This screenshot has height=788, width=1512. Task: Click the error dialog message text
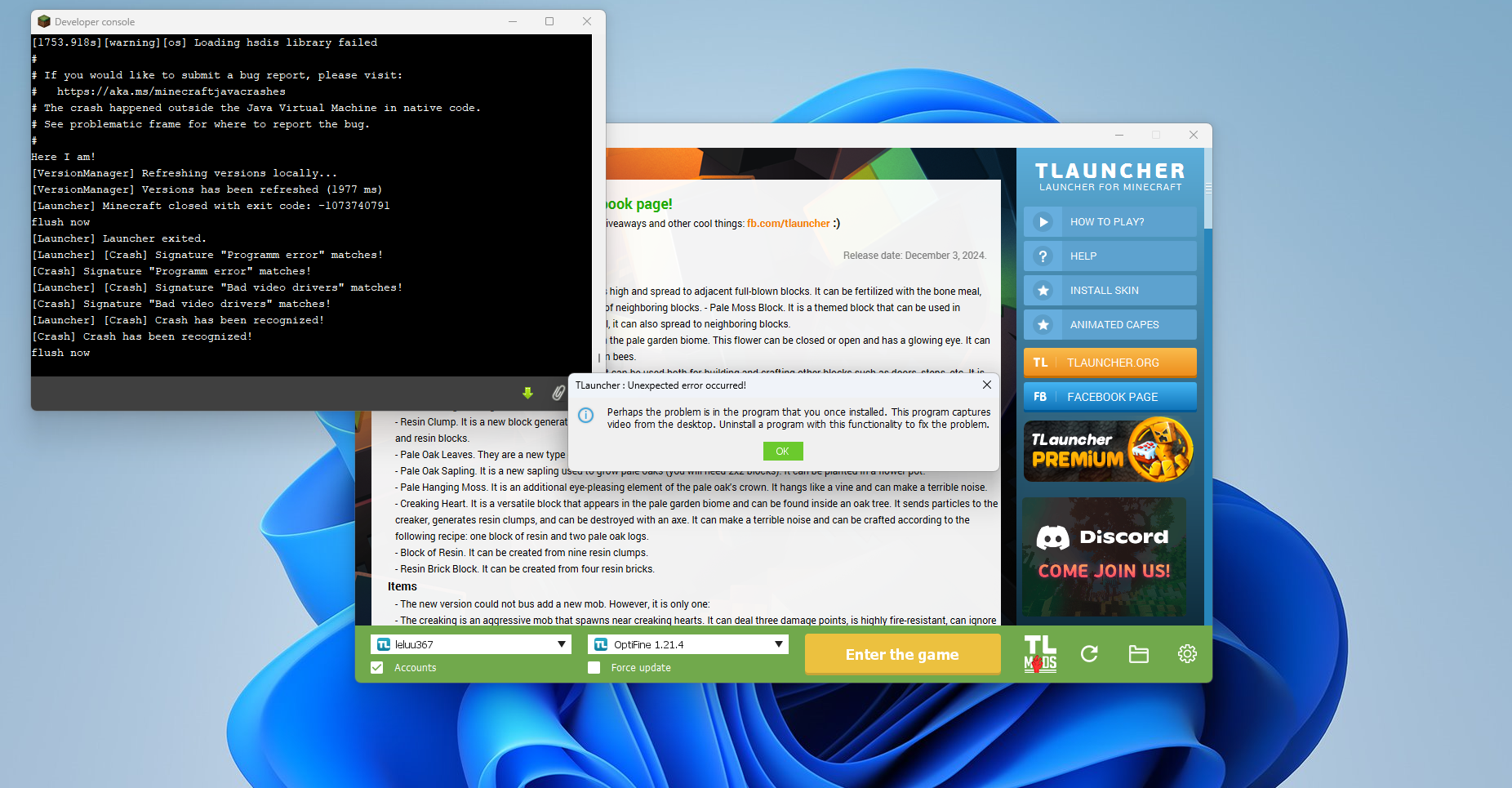798,418
